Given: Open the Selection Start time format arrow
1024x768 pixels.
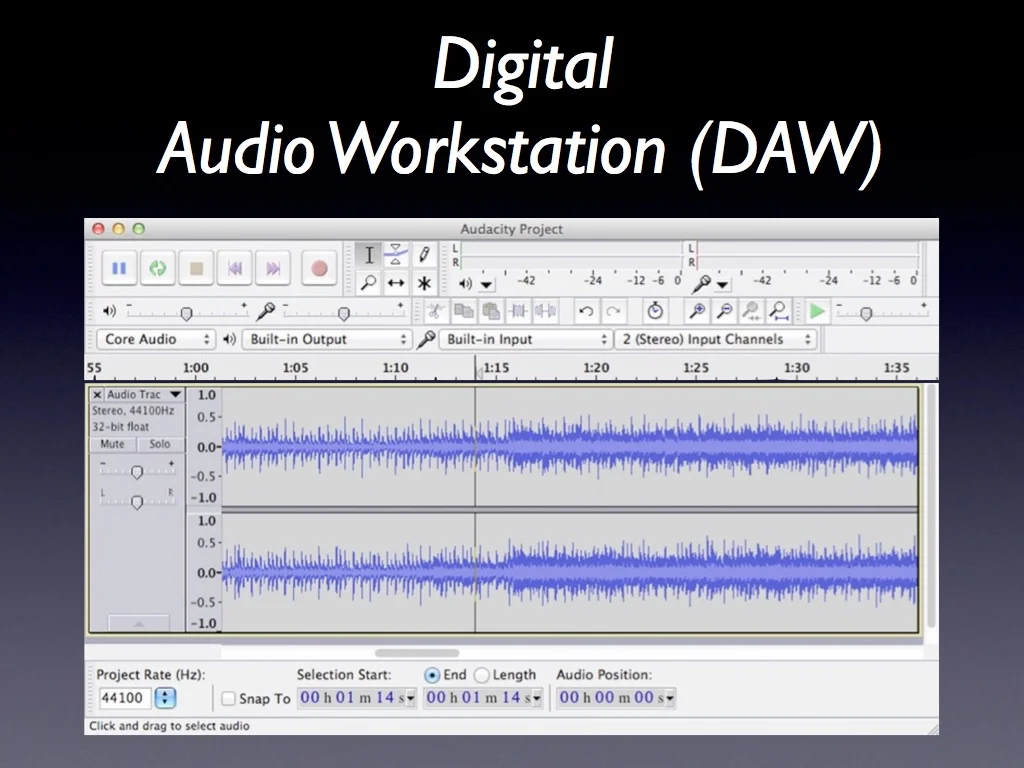Looking at the screenshot, I should point(411,698).
